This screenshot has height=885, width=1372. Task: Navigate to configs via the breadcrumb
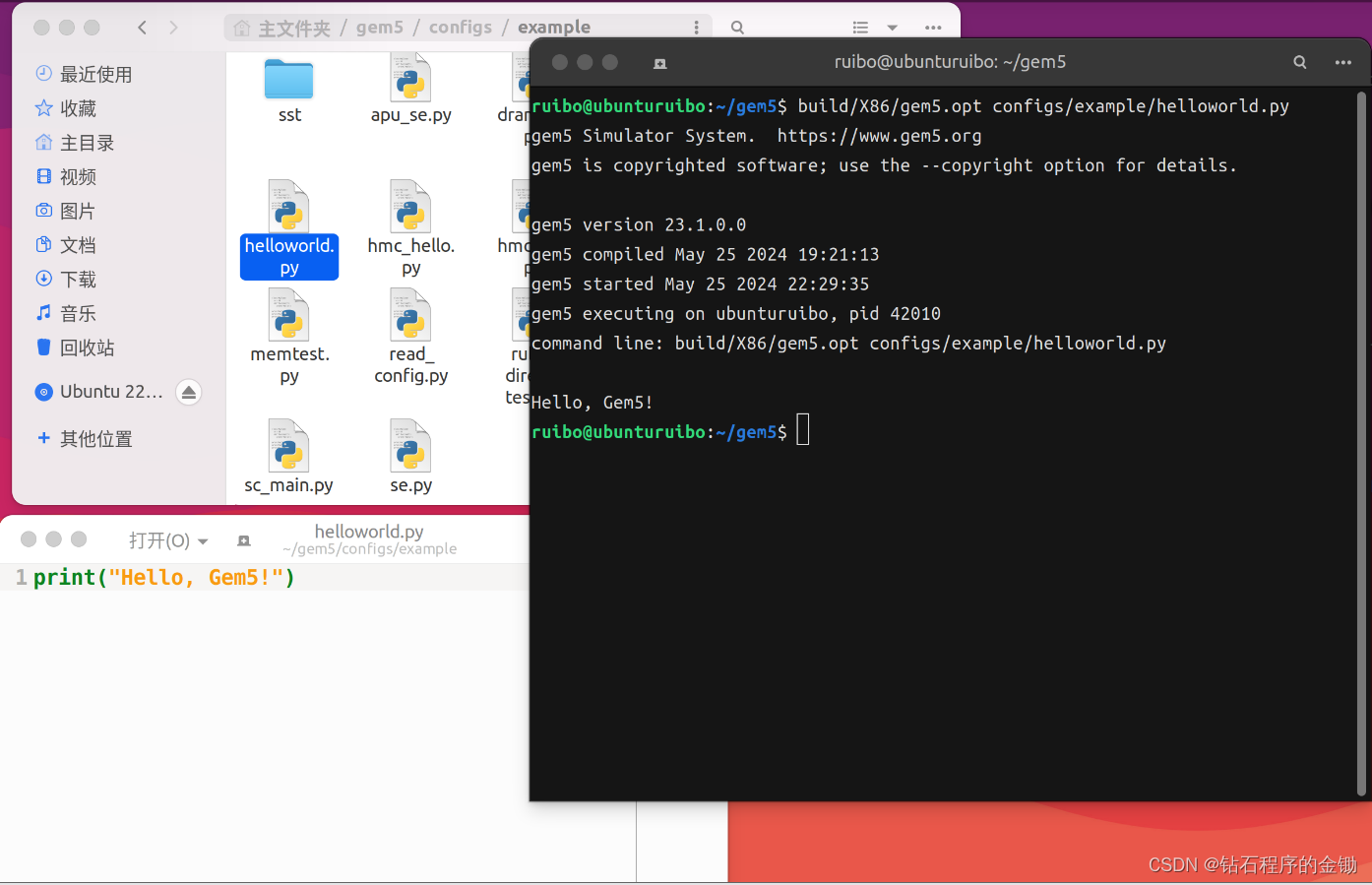click(x=461, y=27)
